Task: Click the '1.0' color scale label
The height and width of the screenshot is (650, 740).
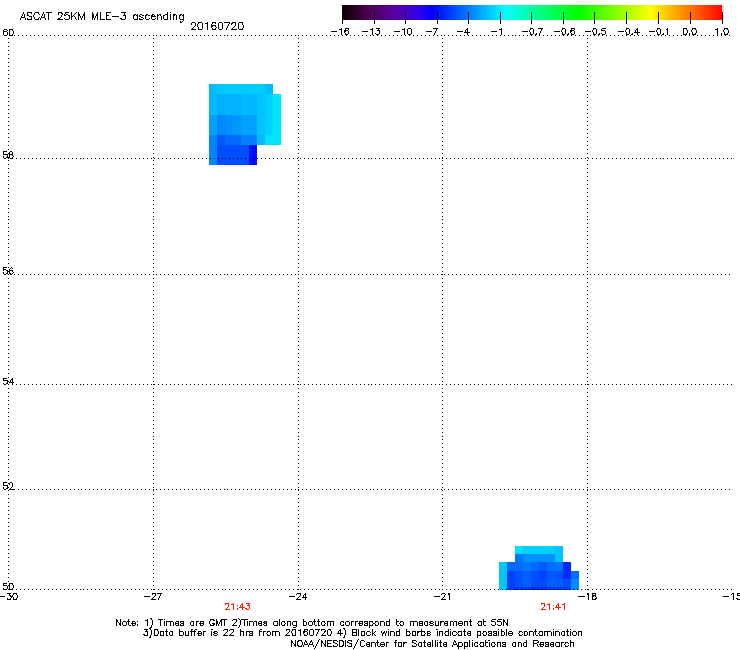Action: pyautogui.click(x=722, y=32)
